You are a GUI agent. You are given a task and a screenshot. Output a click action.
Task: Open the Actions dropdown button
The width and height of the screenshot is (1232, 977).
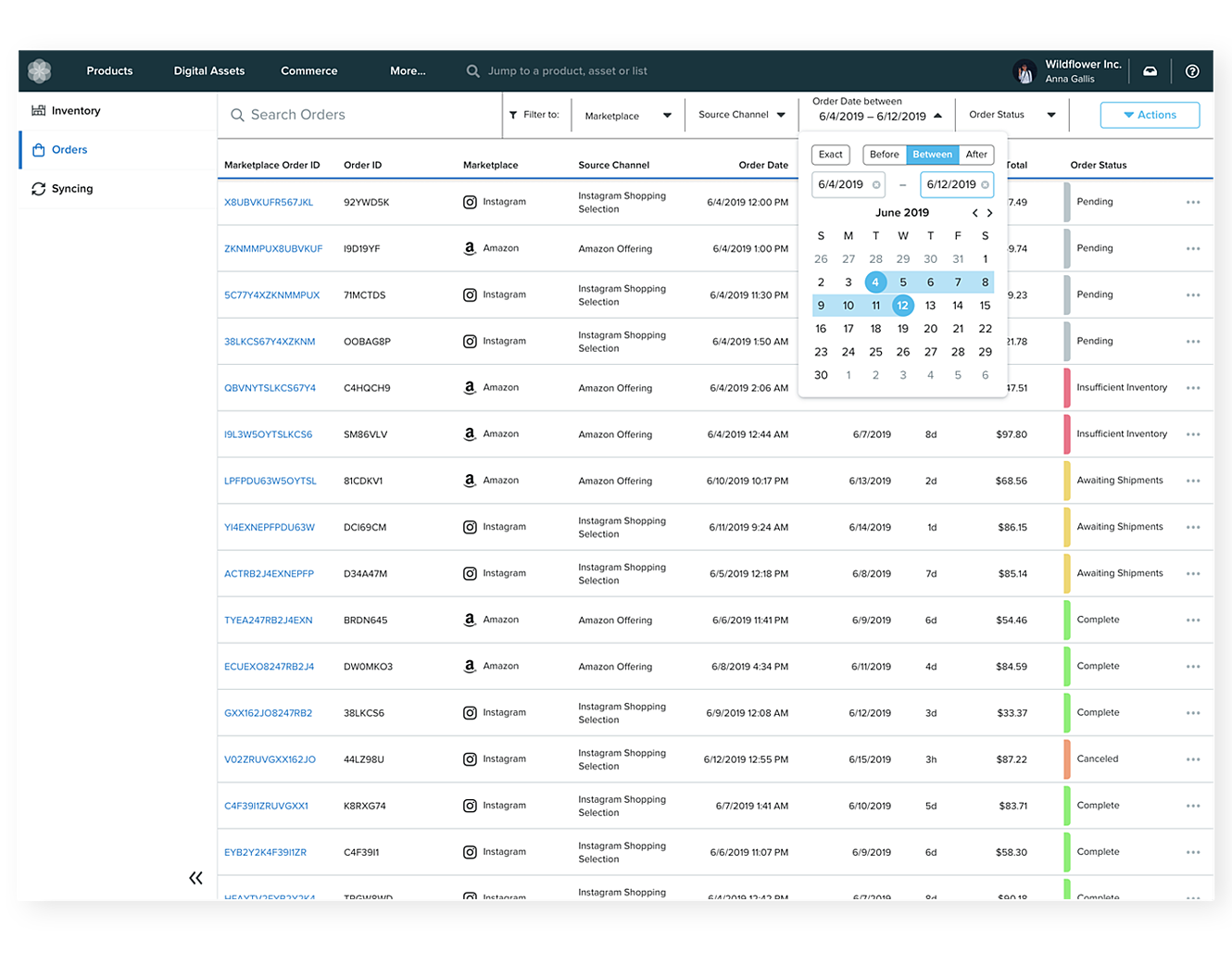1150,115
